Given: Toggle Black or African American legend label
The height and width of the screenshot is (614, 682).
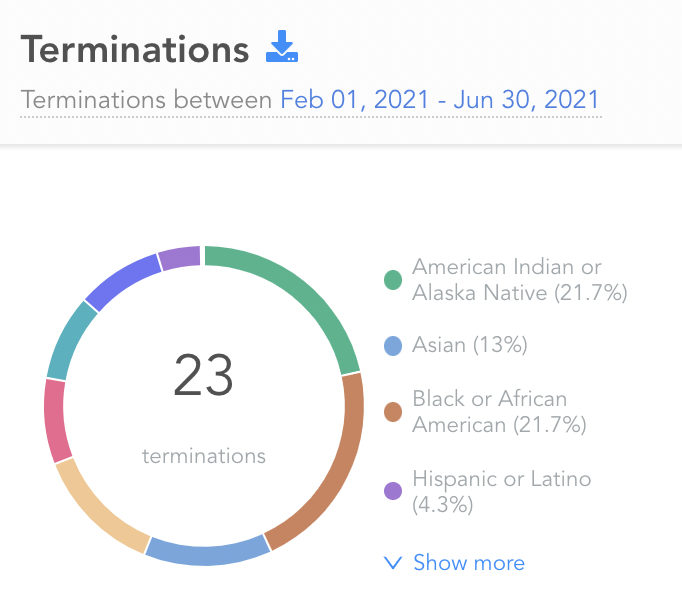Looking at the screenshot, I should (499, 412).
